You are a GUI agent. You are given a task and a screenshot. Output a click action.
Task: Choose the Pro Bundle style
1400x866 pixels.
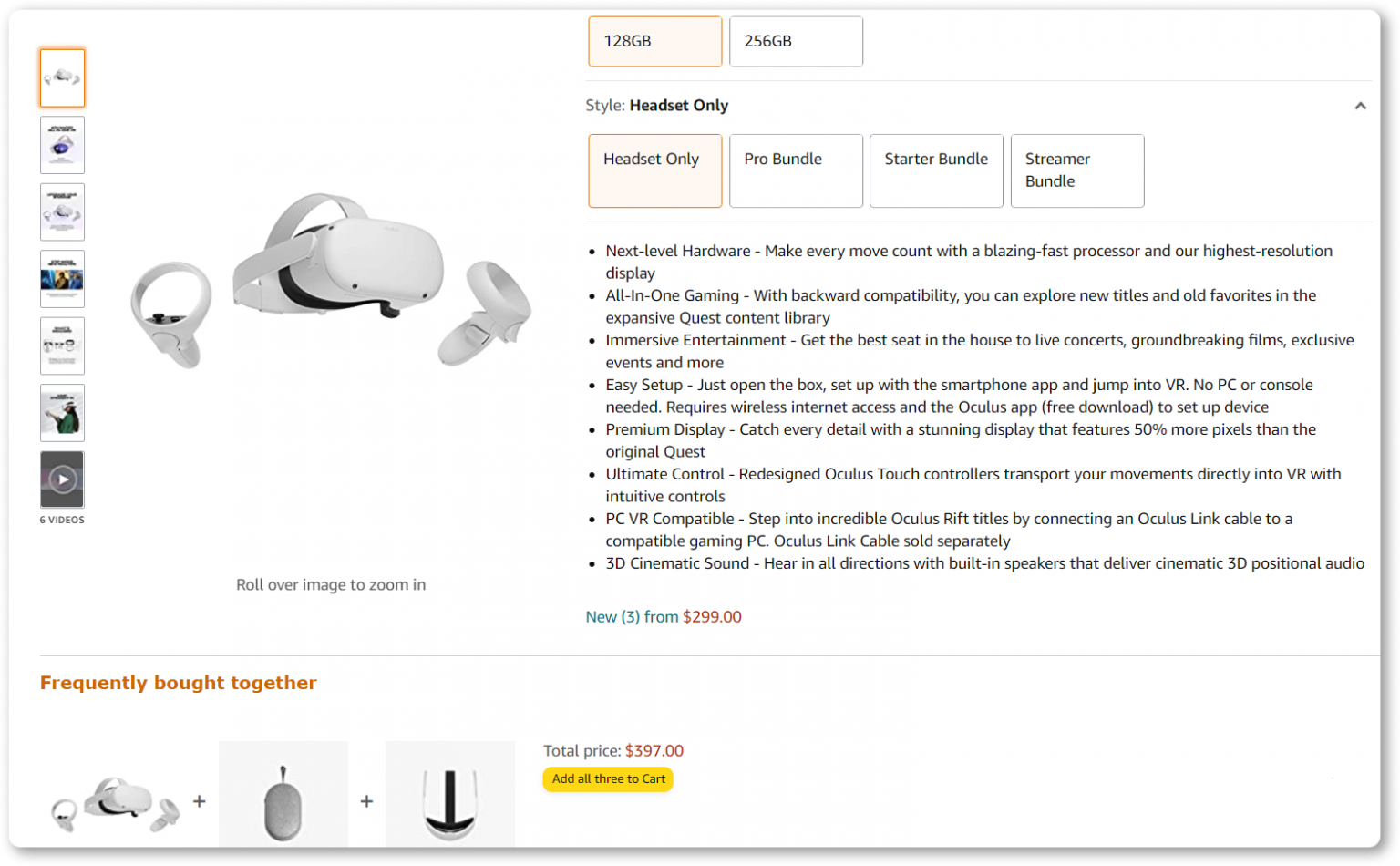click(x=794, y=170)
